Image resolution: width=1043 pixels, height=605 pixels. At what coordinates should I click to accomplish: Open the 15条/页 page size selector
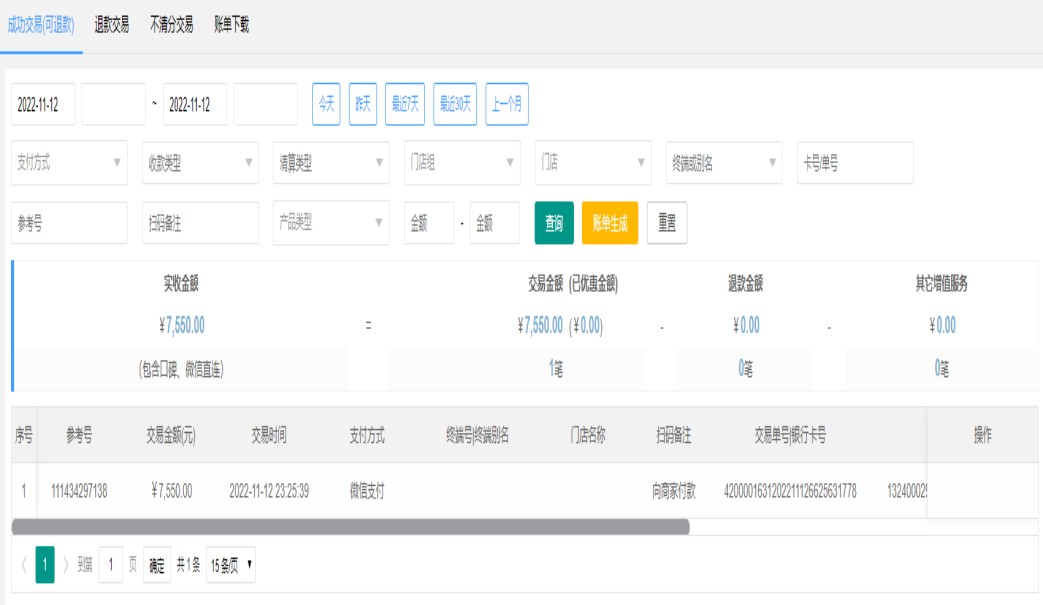(x=232, y=564)
